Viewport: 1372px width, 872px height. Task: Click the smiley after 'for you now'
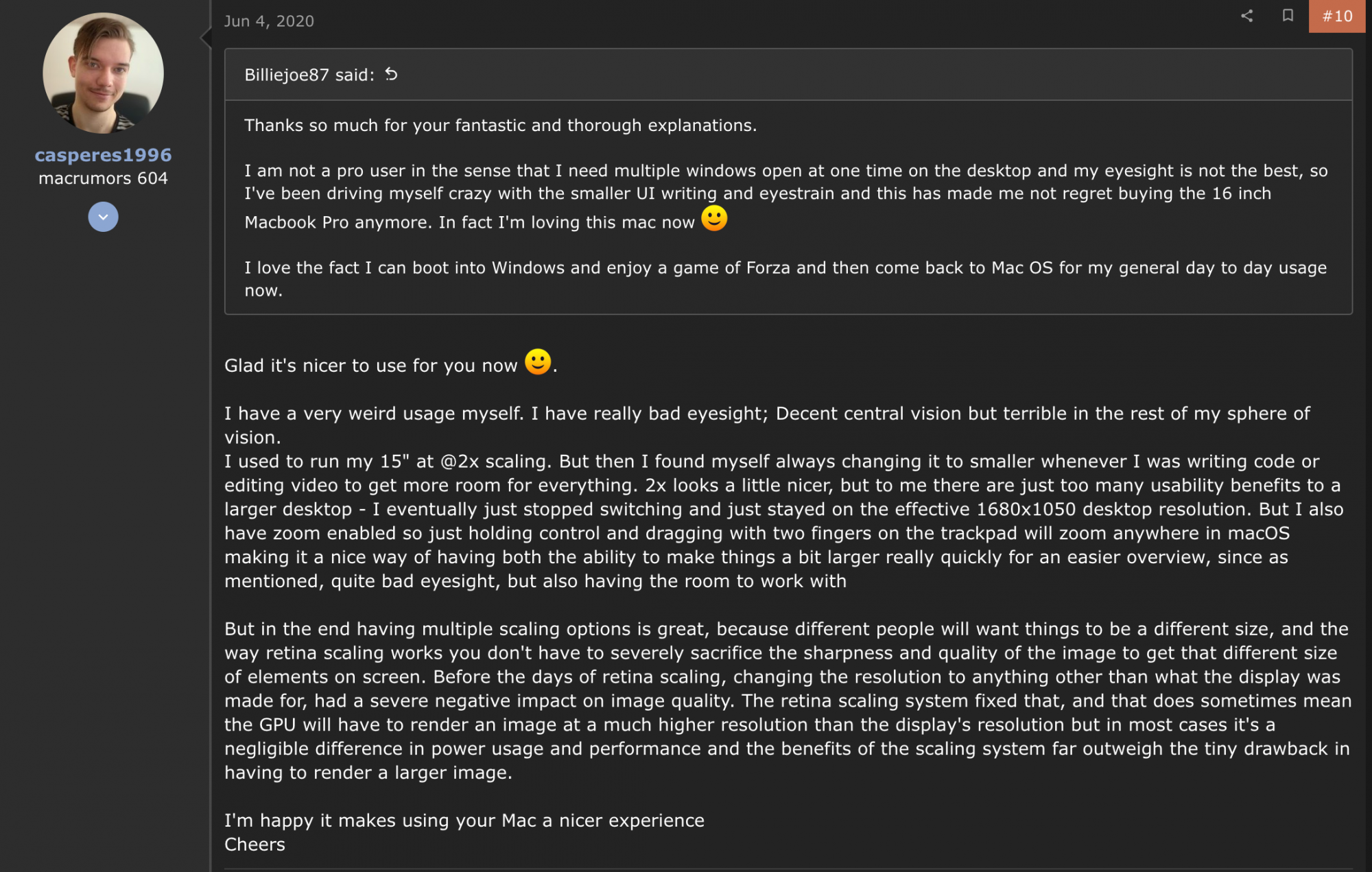point(538,362)
